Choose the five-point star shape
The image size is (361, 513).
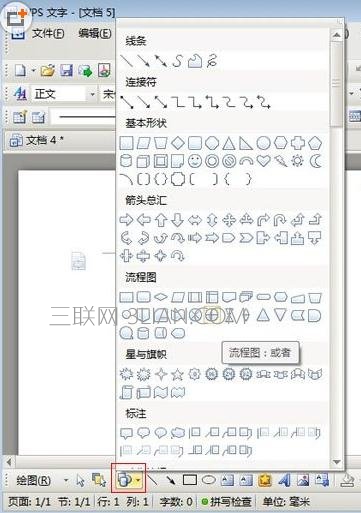click(x=178, y=375)
